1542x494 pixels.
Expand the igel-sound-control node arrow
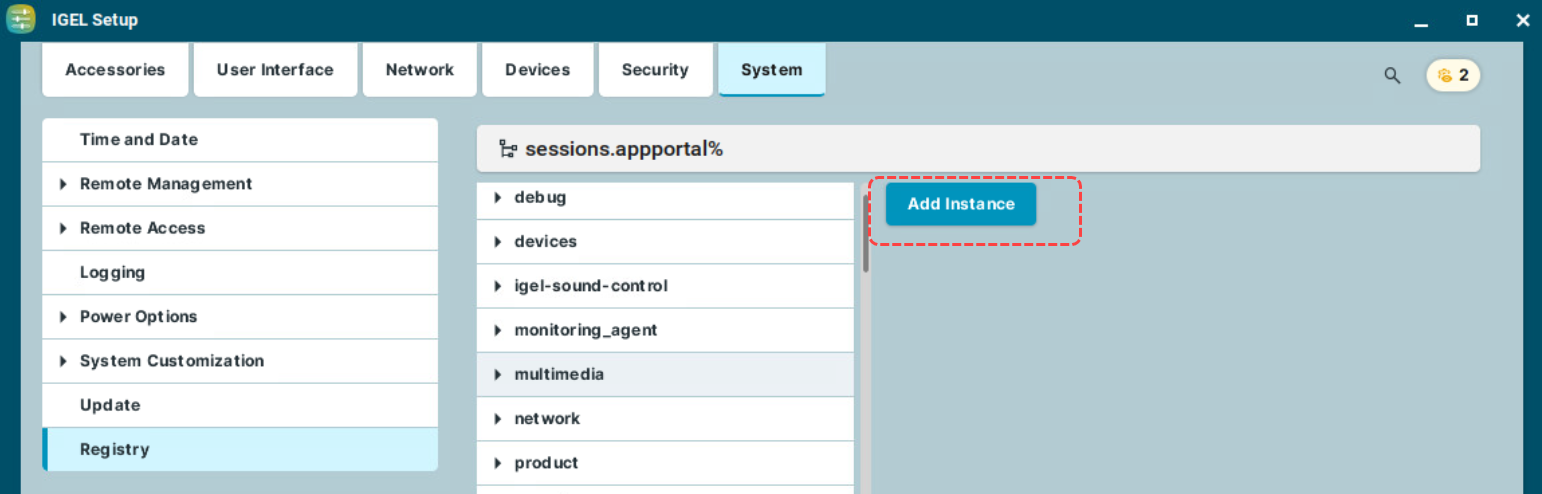(x=498, y=286)
